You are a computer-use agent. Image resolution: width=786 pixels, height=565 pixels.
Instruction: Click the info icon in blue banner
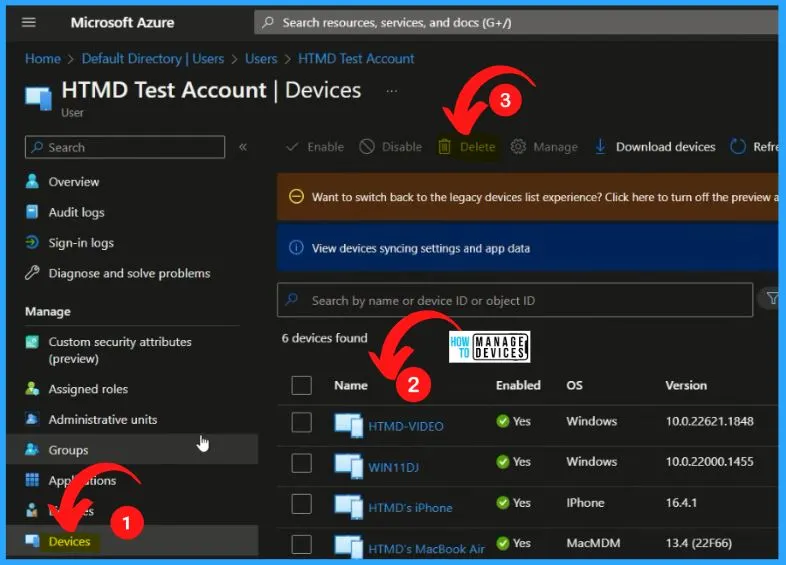pyautogui.click(x=296, y=248)
